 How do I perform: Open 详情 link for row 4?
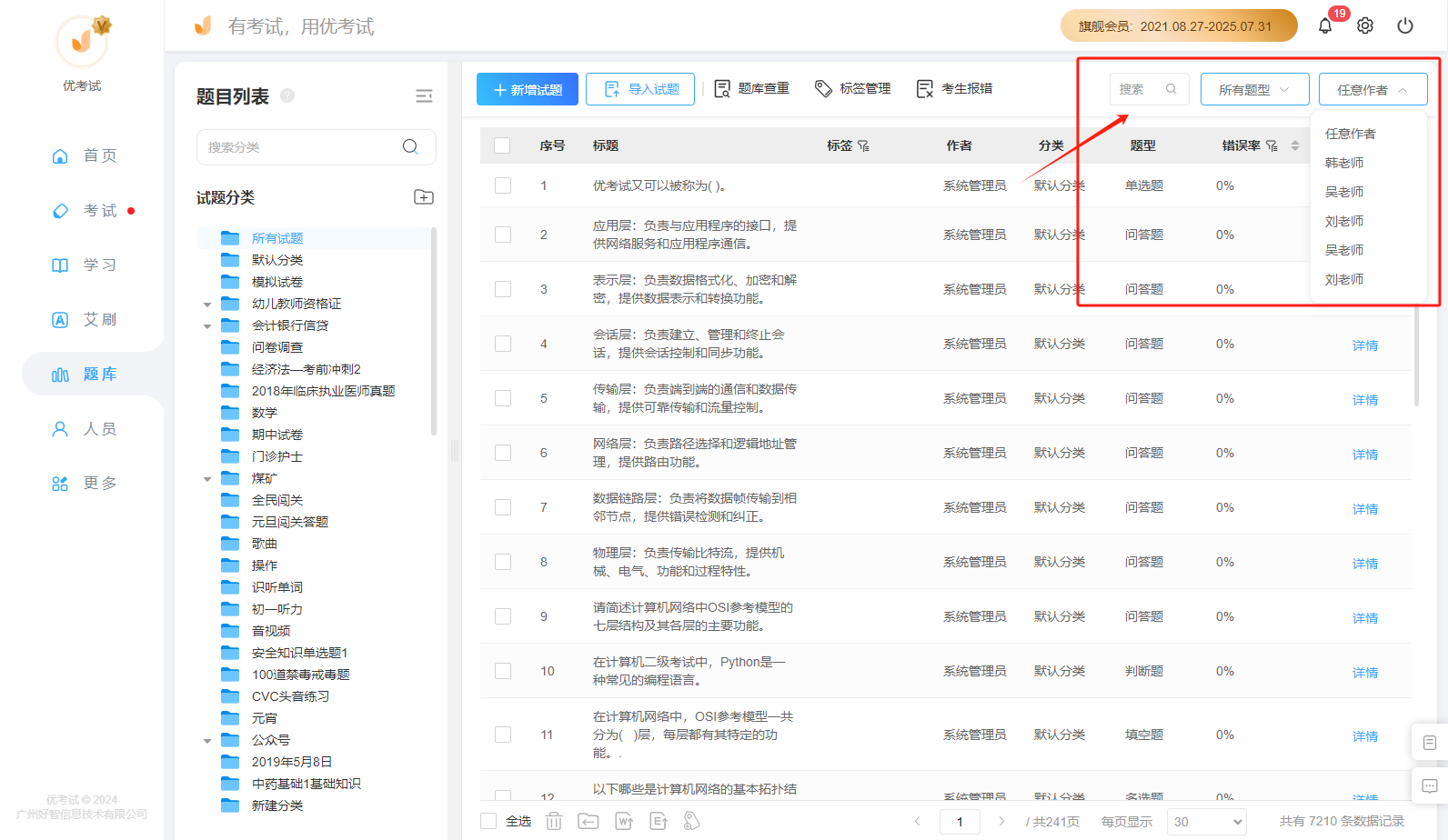[1364, 345]
